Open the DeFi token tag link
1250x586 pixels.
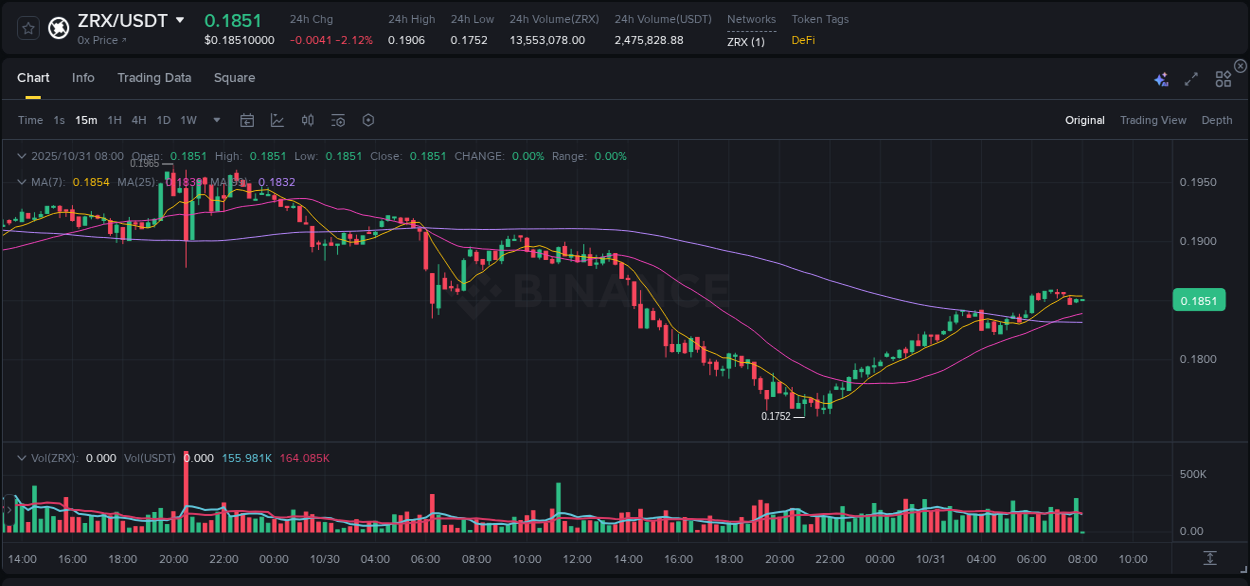coord(803,40)
